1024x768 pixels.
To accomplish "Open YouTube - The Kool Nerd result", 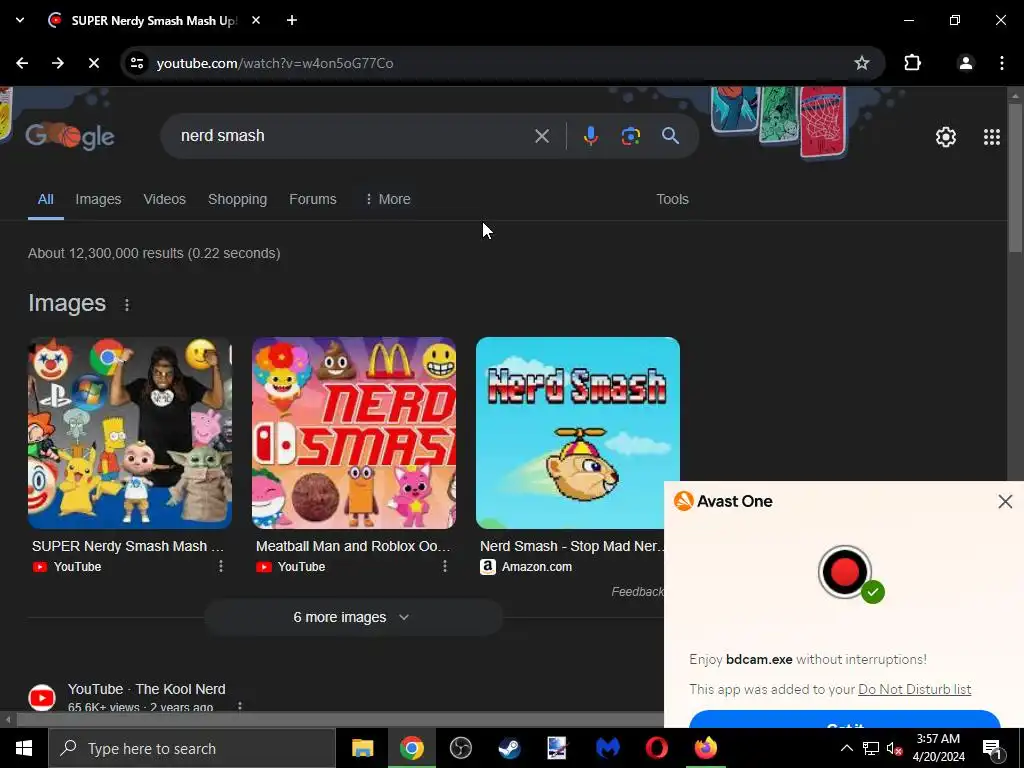I will [x=146, y=689].
